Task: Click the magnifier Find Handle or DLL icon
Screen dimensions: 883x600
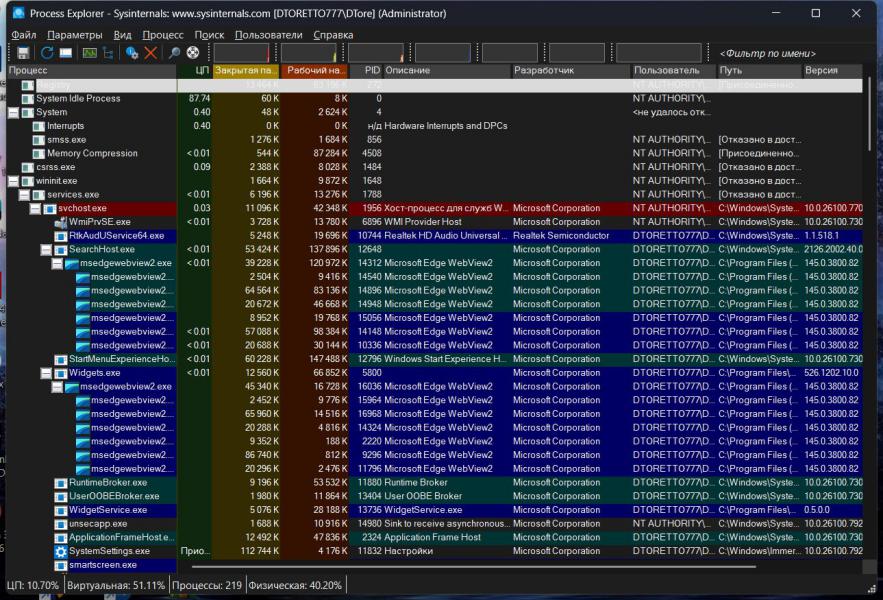Action: point(174,53)
